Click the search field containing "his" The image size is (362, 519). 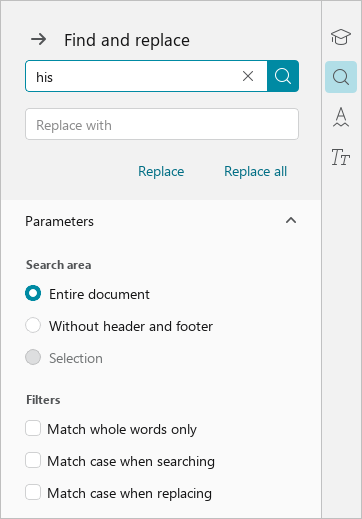(x=147, y=76)
